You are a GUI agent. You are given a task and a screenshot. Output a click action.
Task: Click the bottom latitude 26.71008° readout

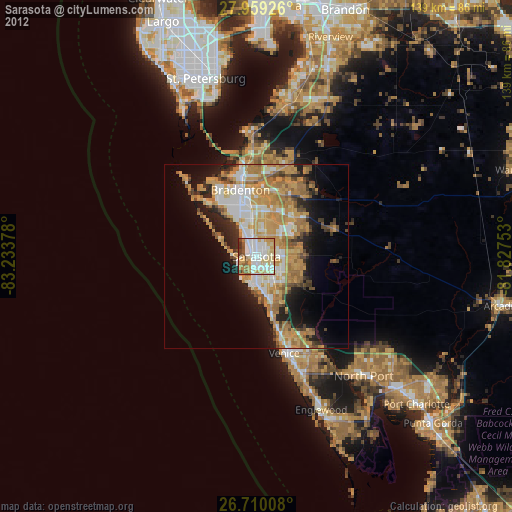tap(256, 504)
